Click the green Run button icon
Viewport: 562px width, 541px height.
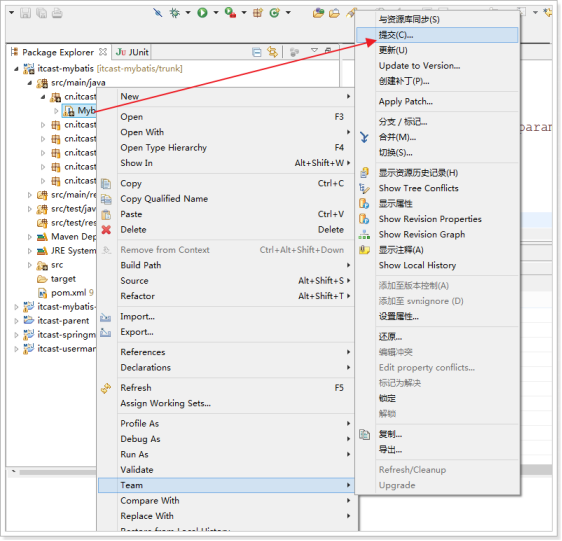(x=202, y=13)
